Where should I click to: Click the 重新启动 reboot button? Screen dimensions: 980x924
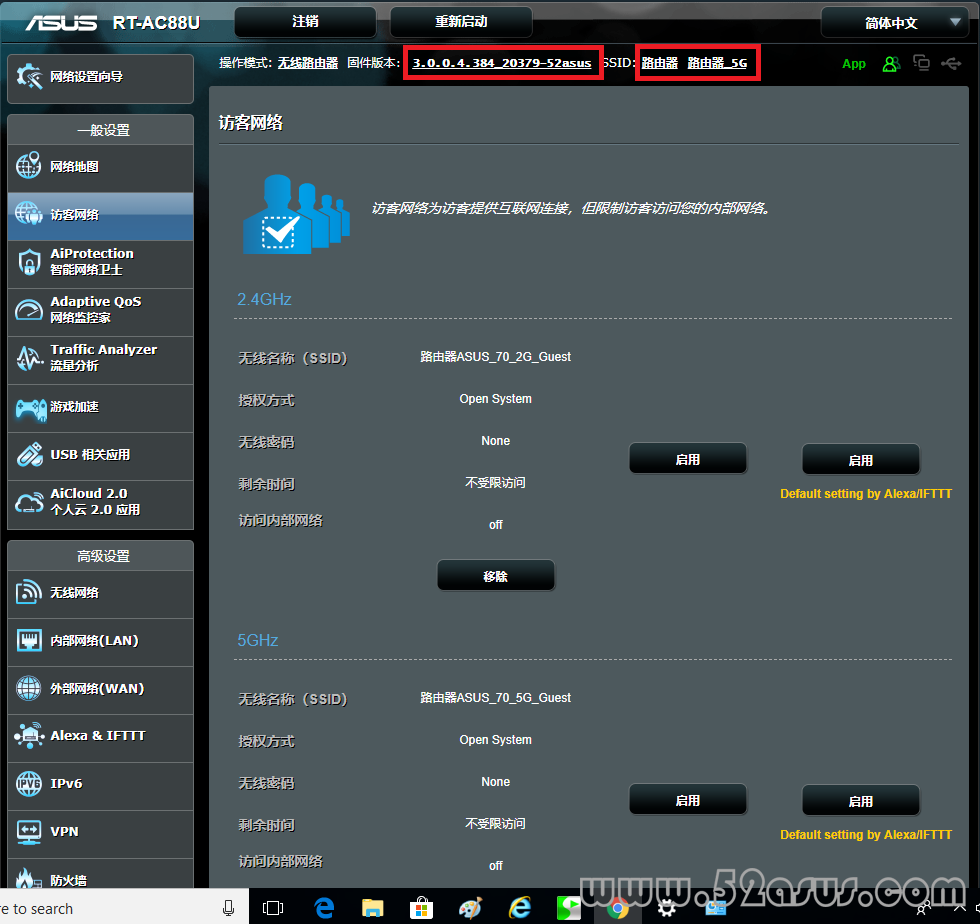pos(461,22)
